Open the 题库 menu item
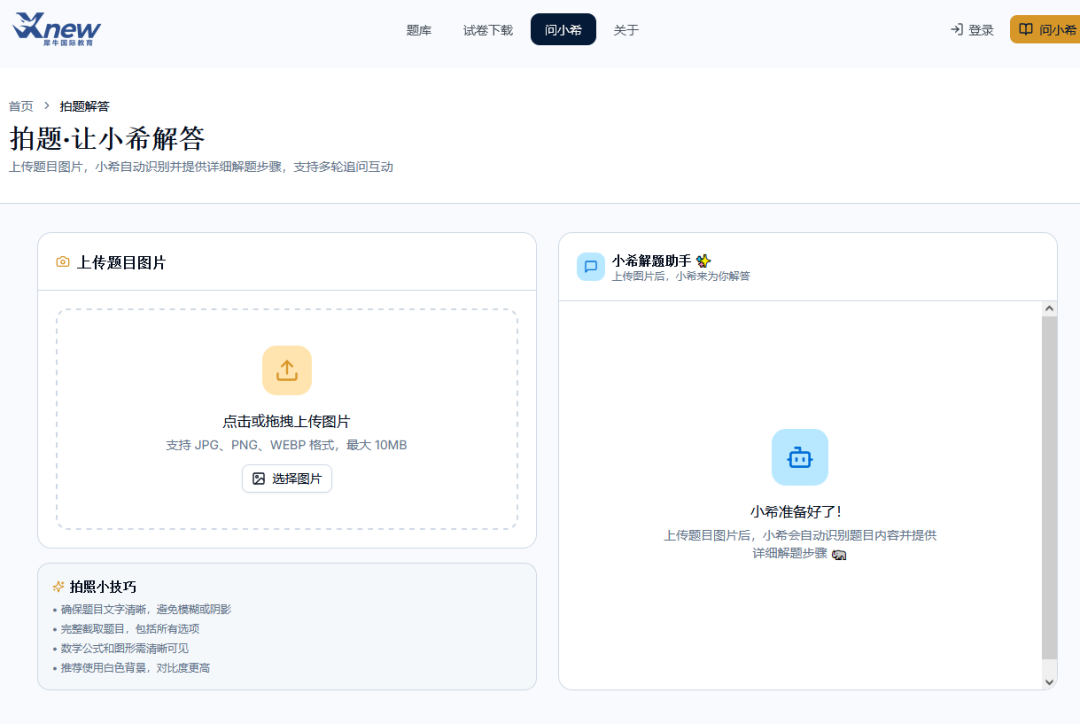This screenshot has height=724, width=1080. click(x=419, y=30)
